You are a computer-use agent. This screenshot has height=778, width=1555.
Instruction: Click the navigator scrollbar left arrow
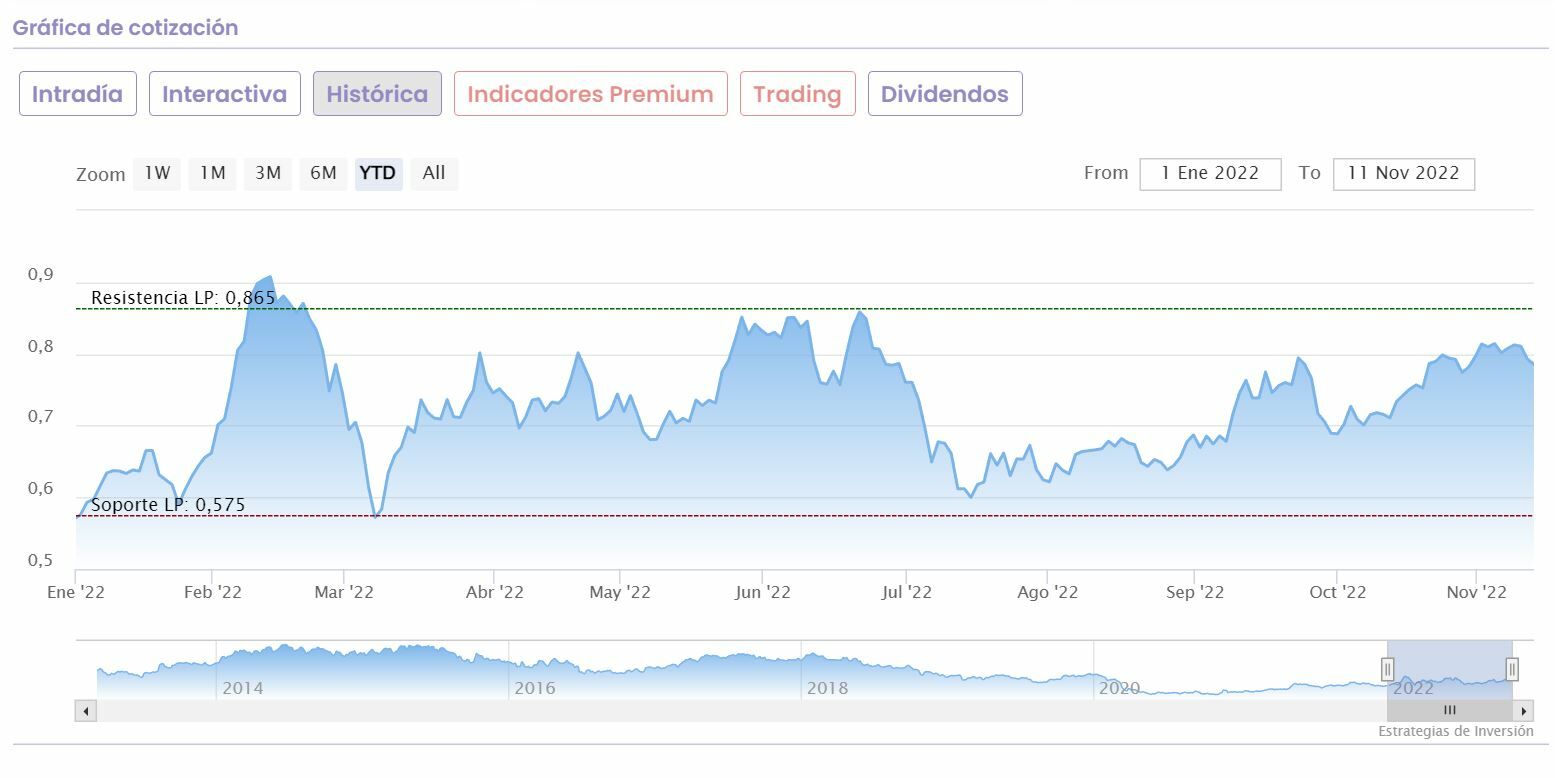click(85, 711)
